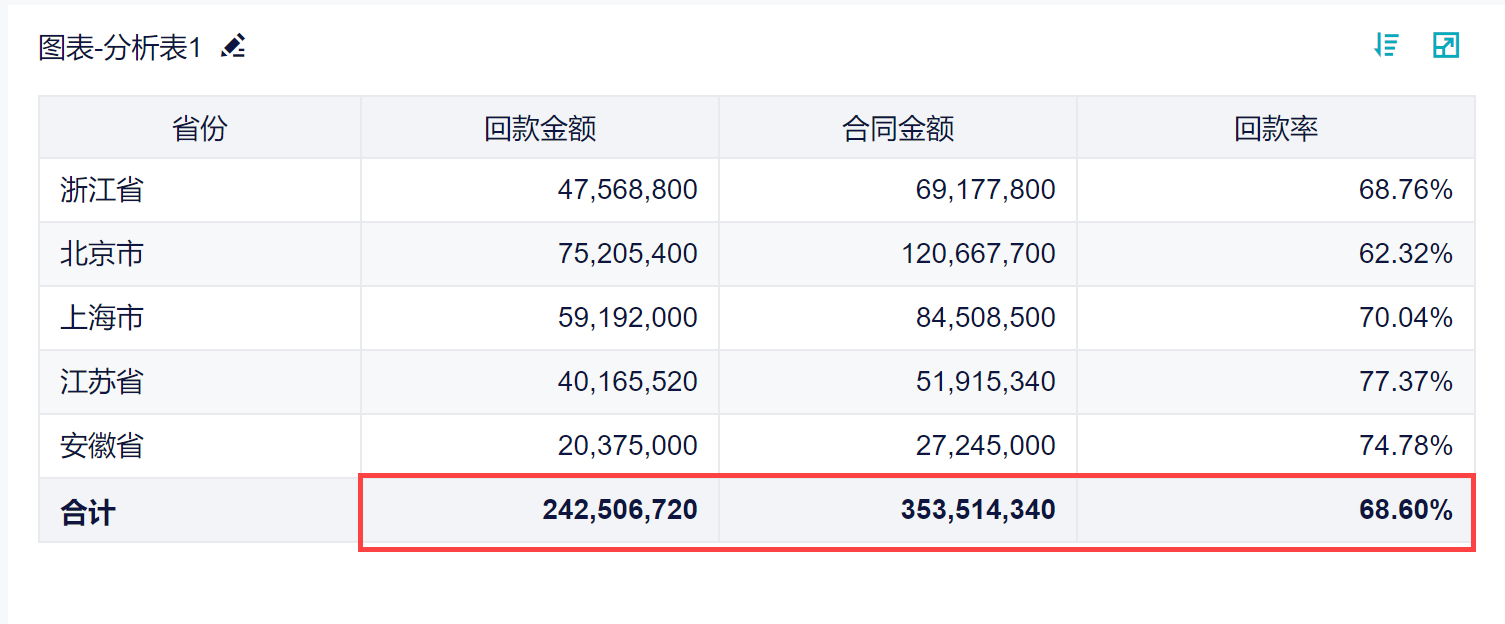Screen dimensions: 1505x624
Task: Click the 北京市 province cell
Action: pyautogui.click(x=102, y=254)
